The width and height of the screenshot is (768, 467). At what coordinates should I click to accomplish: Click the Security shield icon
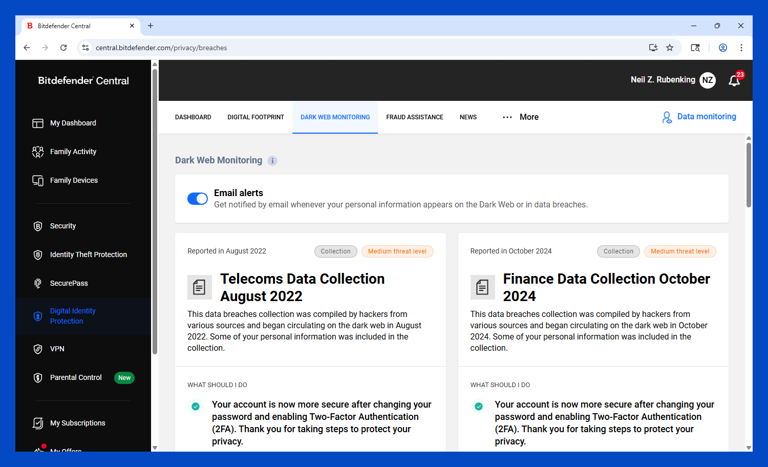(38, 226)
